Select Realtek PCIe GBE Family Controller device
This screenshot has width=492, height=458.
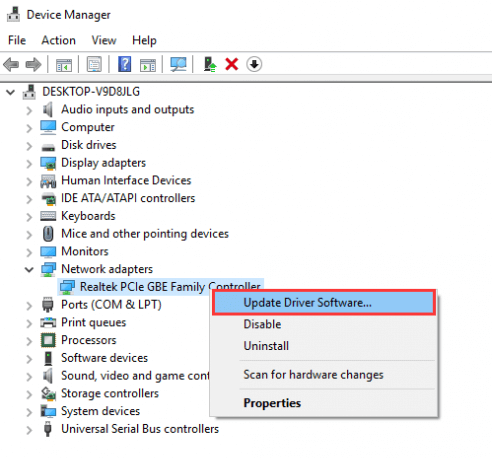[x=161, y=287]
